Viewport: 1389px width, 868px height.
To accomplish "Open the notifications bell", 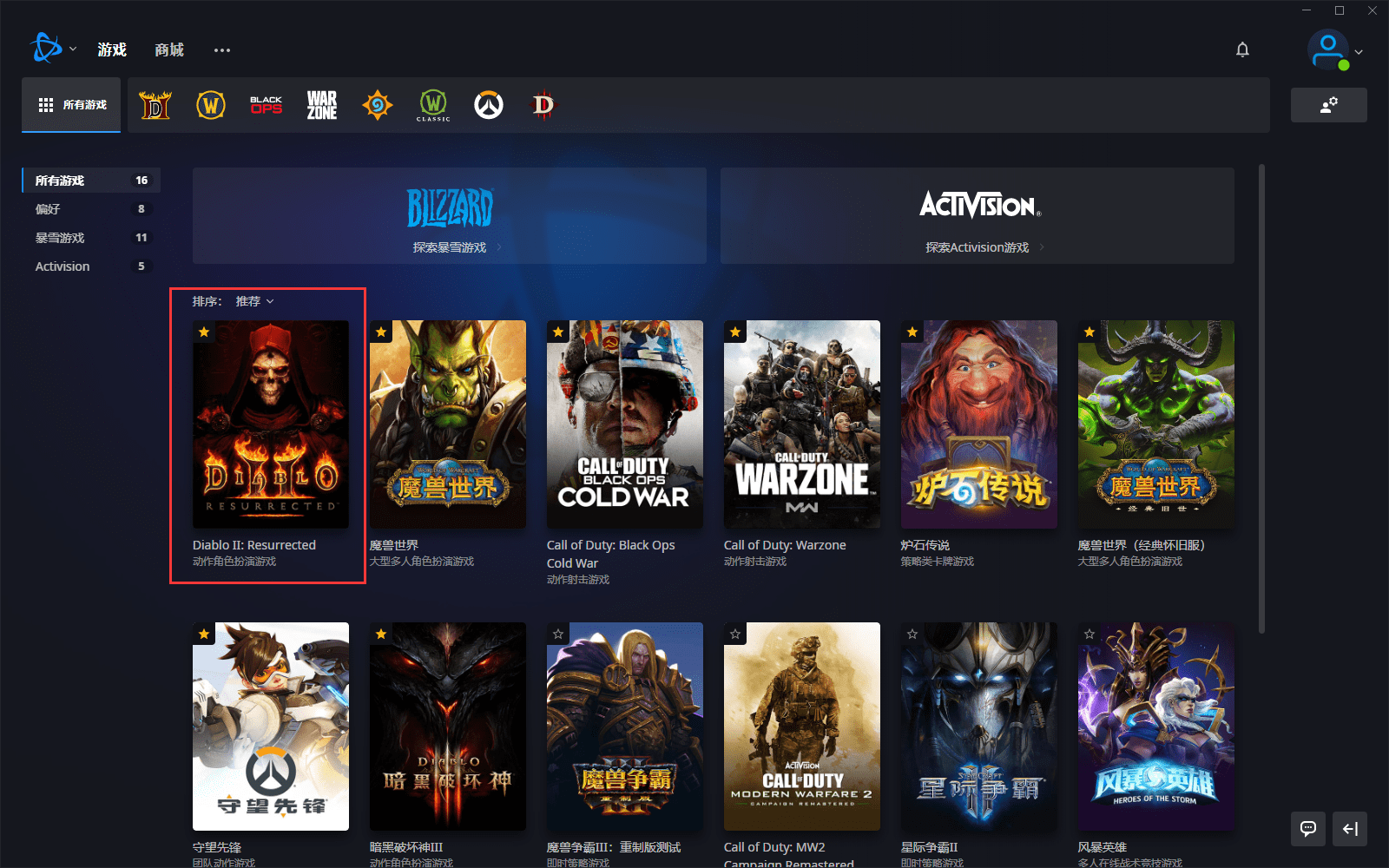I will pyautogui.click(x=1242, y=49).
